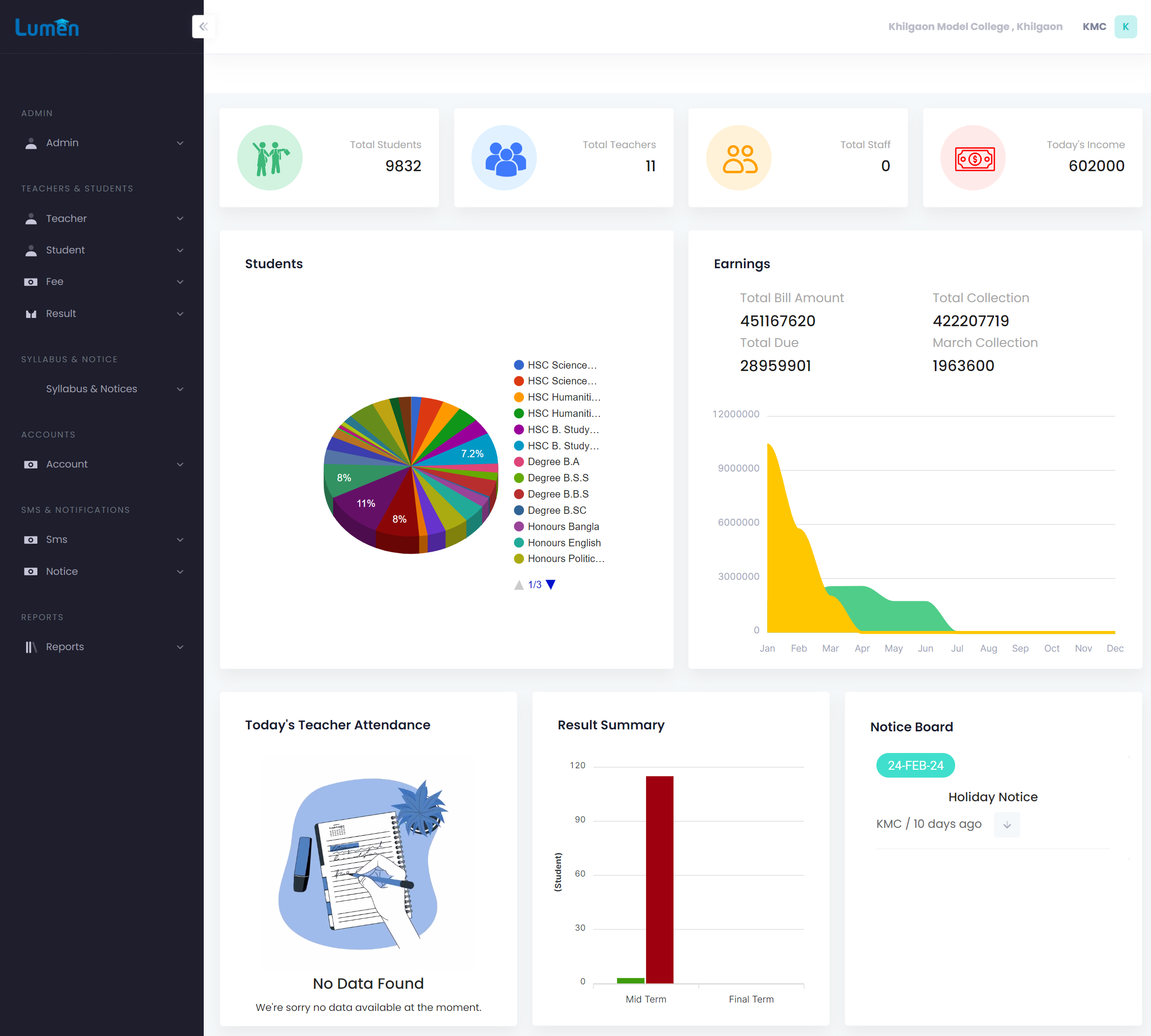Click the Lumen logo
1151x1036 pixels.
pyautogui.click(x=47, y=28)
